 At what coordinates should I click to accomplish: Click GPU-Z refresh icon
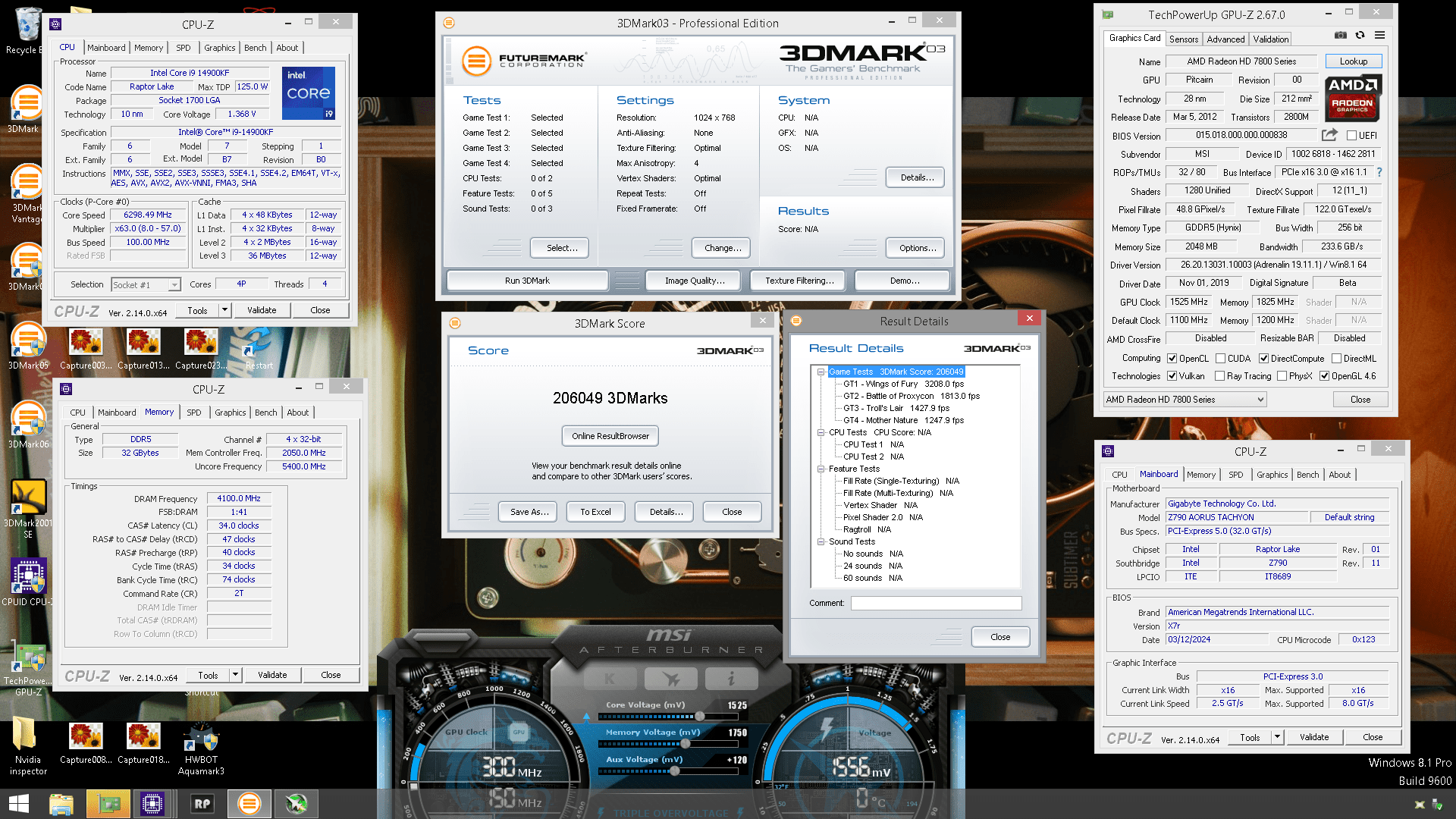point(1360,36)
